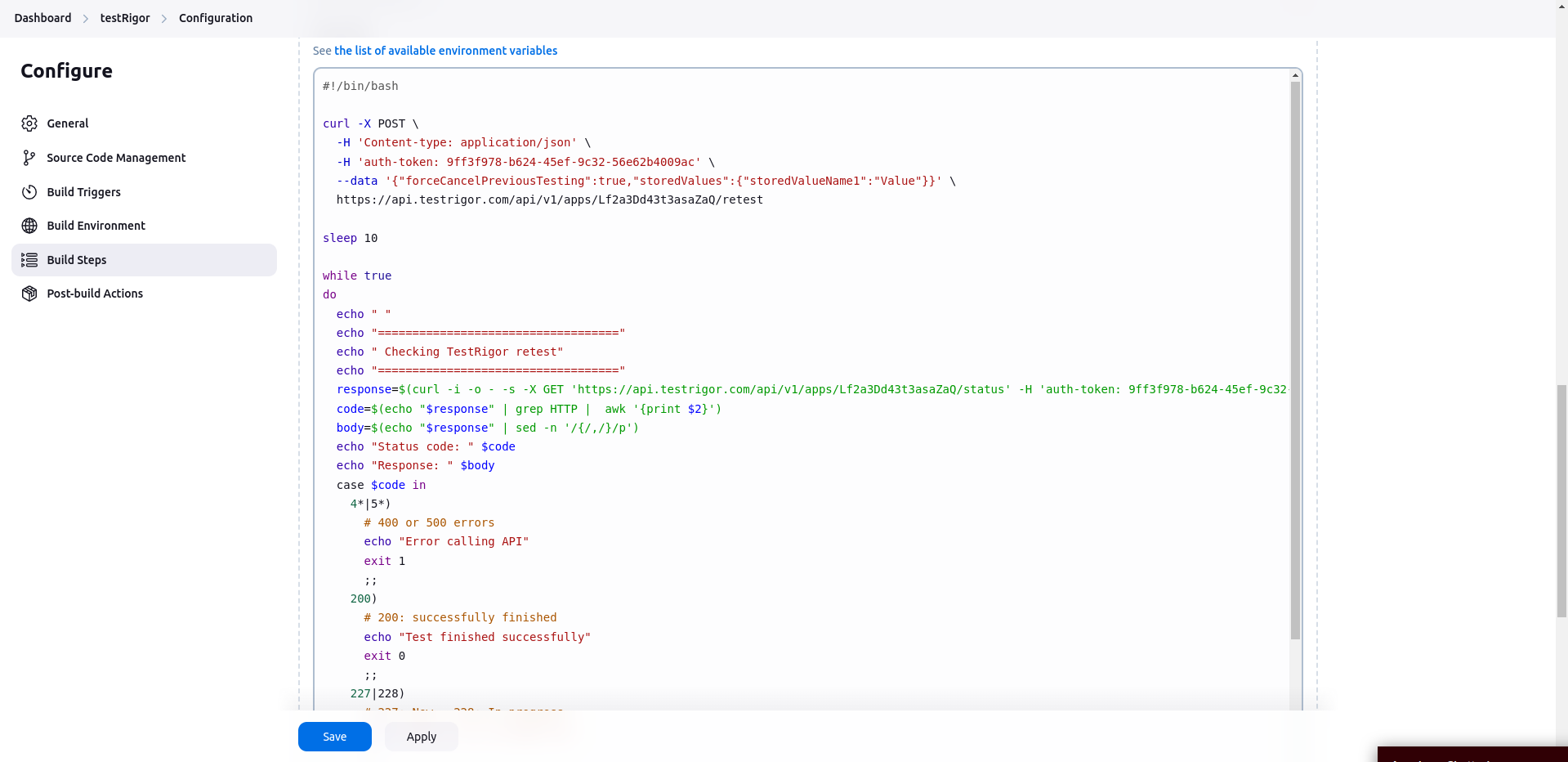This screenshot has width=1568, height=762.
Task: Click the Build Steps list icon
Action: pos(29,260)
